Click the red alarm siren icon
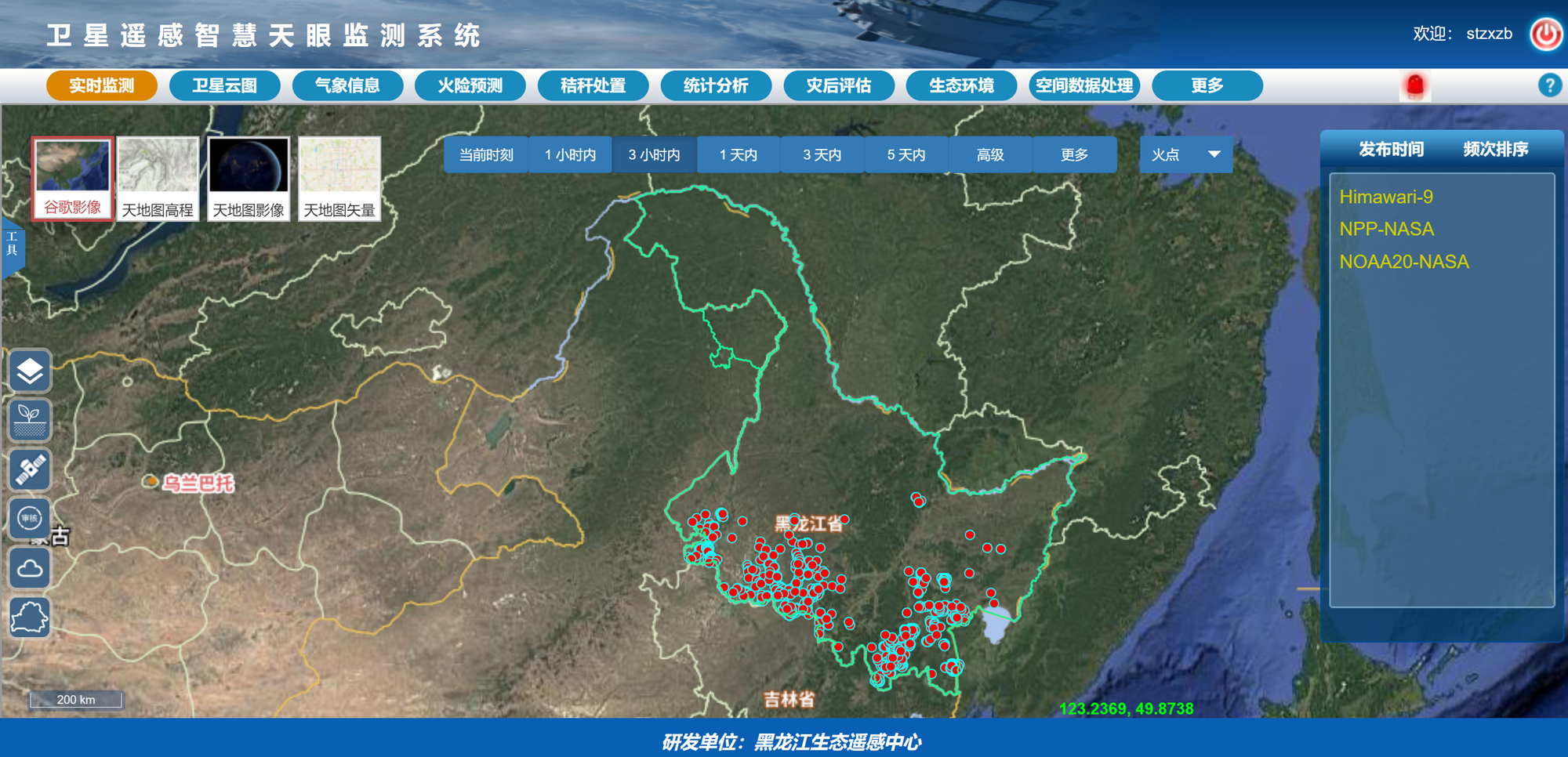This screenshot has height=757, width=1568. 1414,85
